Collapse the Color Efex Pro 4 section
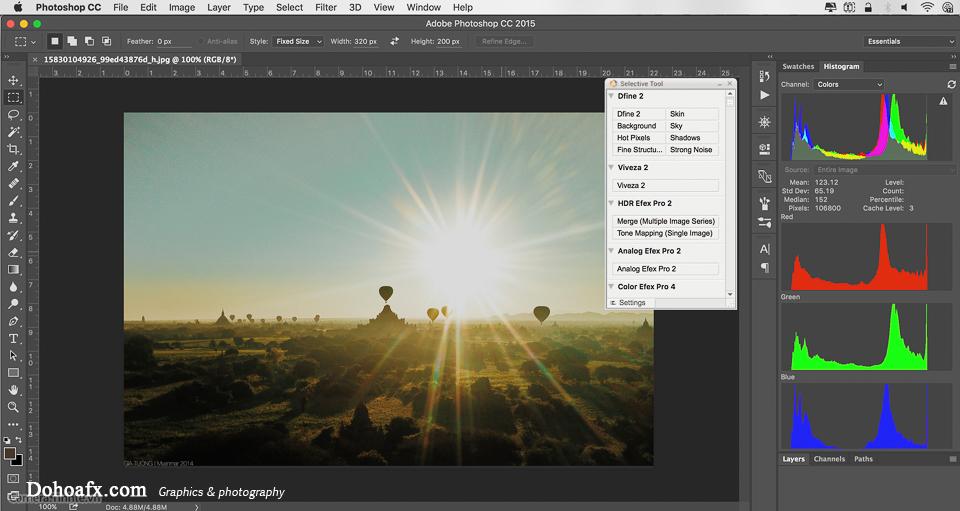Image resolution: width=960 pixels, height=511 pixels. click(611, 286)
